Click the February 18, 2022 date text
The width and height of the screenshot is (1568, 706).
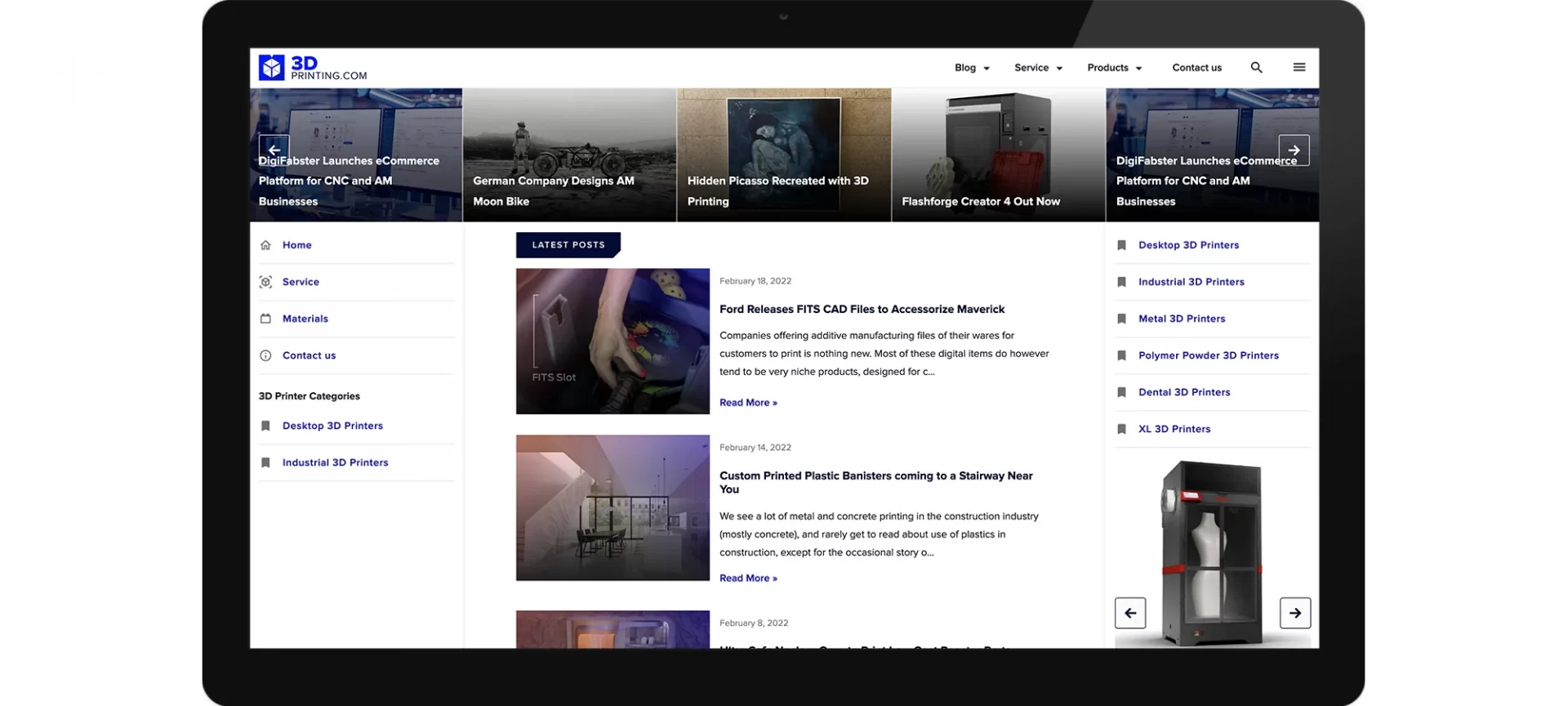[x=755, y=281]
